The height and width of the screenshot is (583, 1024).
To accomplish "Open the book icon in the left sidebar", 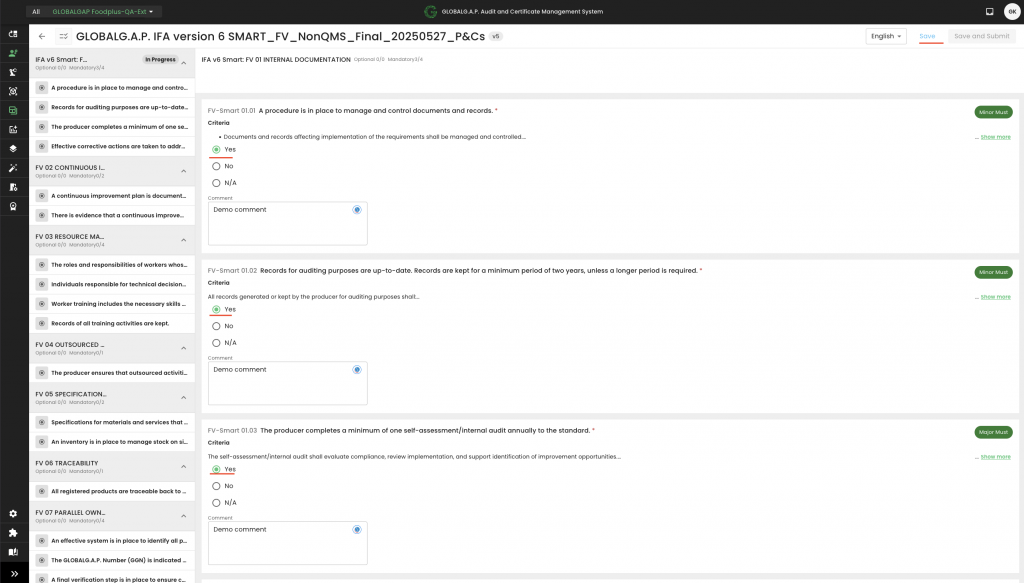I will coord(13,551).
